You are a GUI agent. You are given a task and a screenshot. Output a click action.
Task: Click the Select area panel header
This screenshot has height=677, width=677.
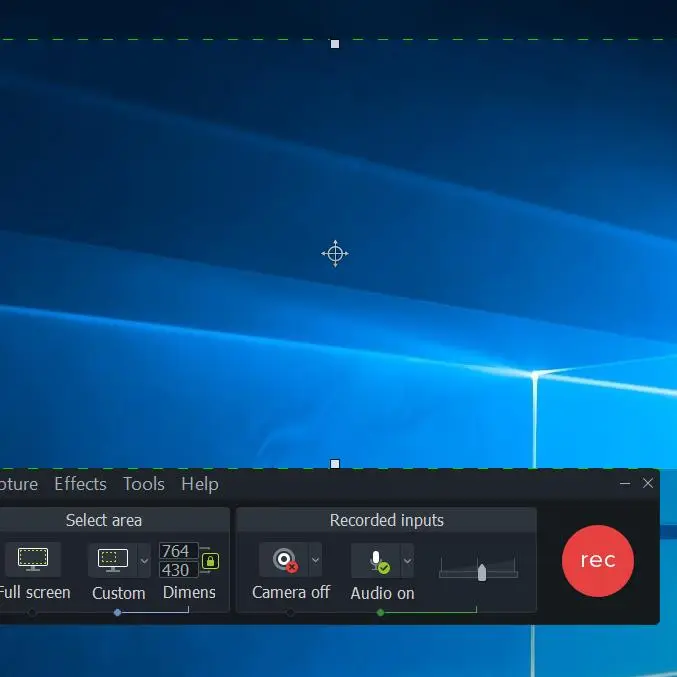pyautogui.click(x=104, y=520)
